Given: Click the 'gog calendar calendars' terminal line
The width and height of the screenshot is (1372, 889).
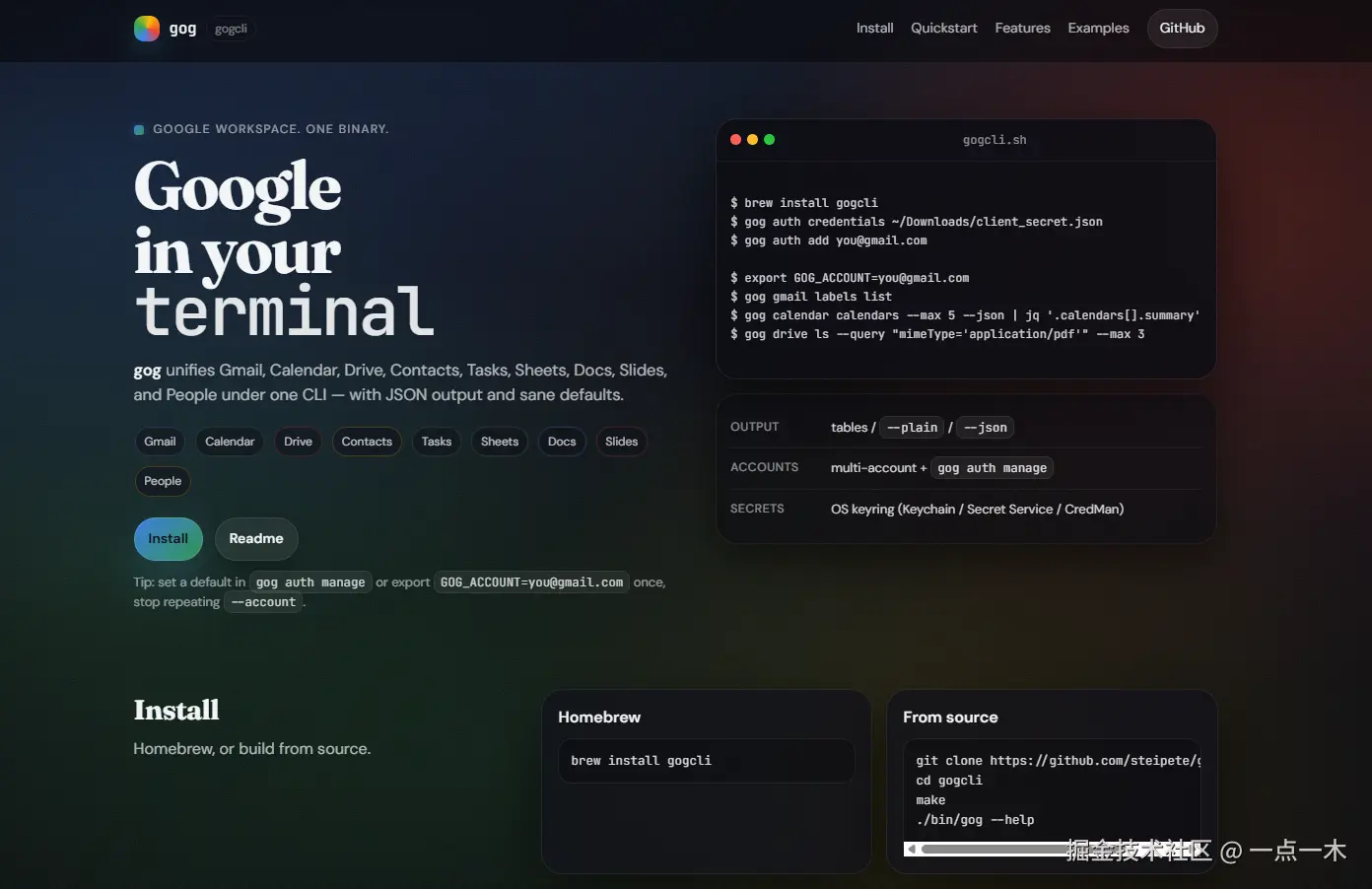Looking at the screenshot, I should pos(965,315).
